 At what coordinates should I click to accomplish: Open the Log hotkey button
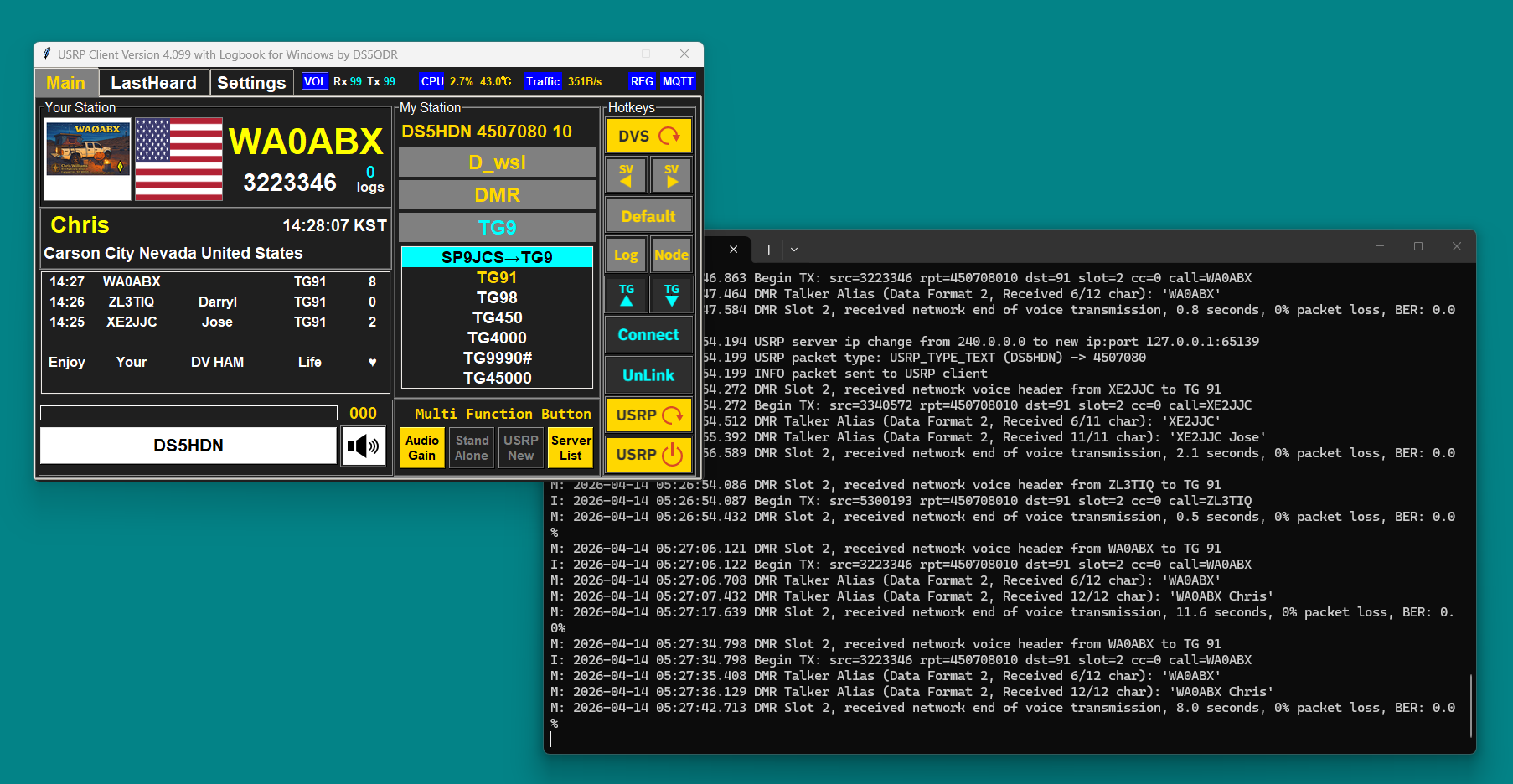pos(626,255)
